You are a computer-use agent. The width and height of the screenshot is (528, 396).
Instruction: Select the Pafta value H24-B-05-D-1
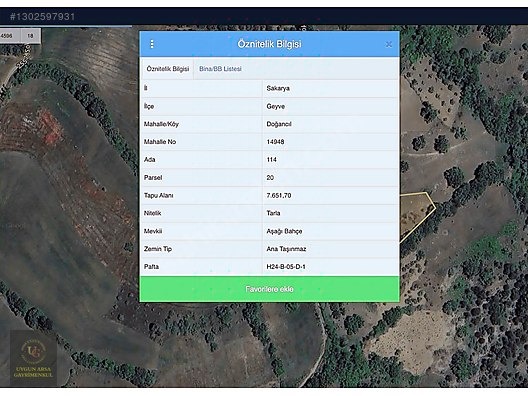(286, 267)
